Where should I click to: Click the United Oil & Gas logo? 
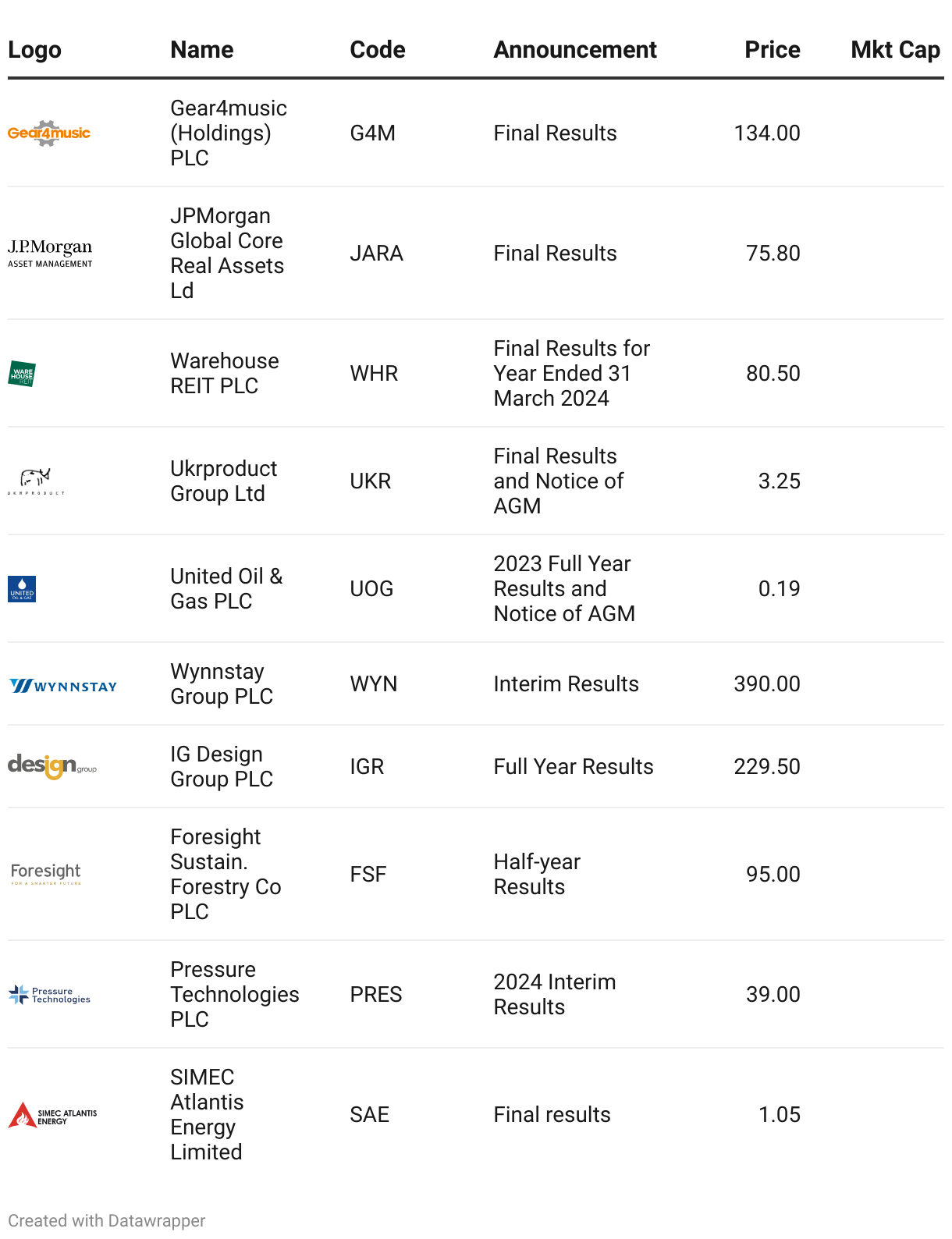[22, 589]
